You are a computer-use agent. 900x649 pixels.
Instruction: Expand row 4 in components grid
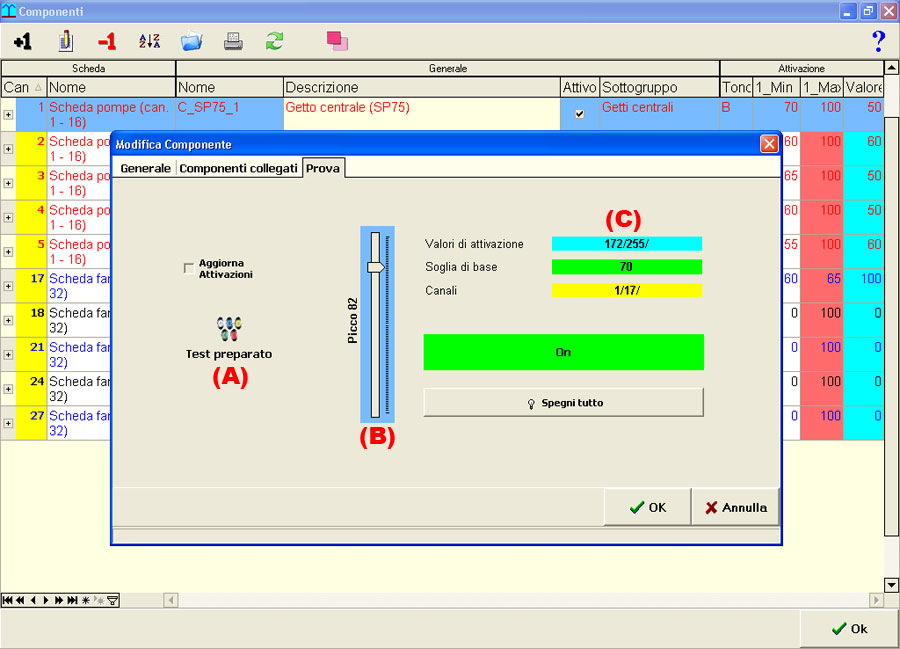pos(8,217)
